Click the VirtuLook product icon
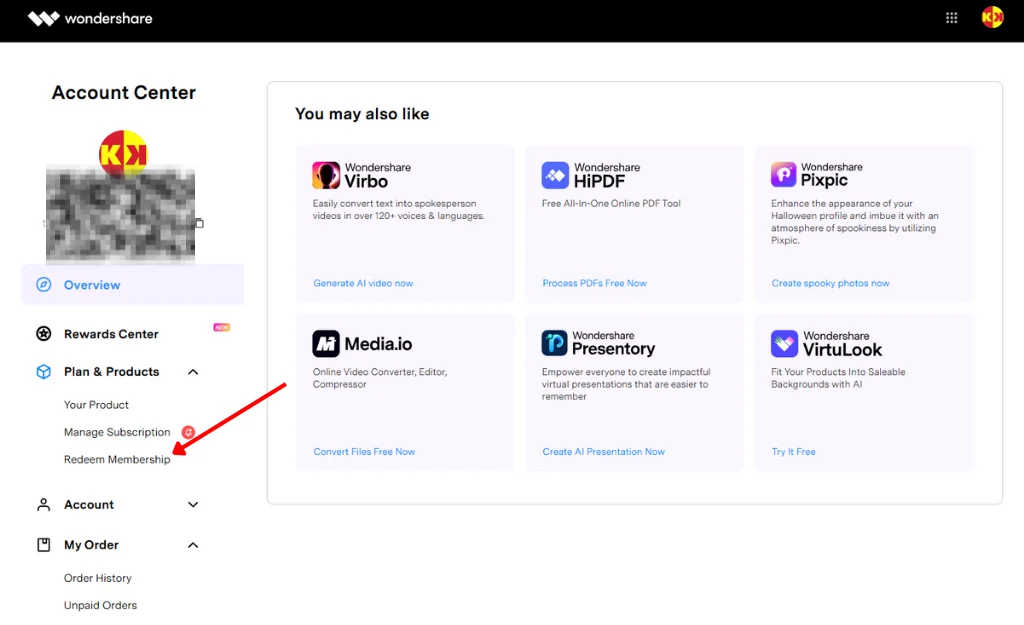 point(784,344)
